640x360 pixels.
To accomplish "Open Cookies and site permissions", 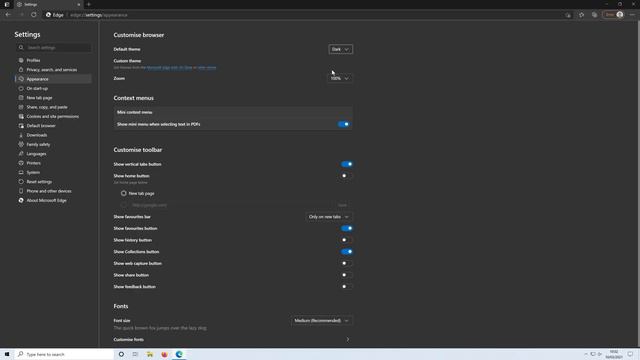I will pyautogui.click(x=53, y=116).
